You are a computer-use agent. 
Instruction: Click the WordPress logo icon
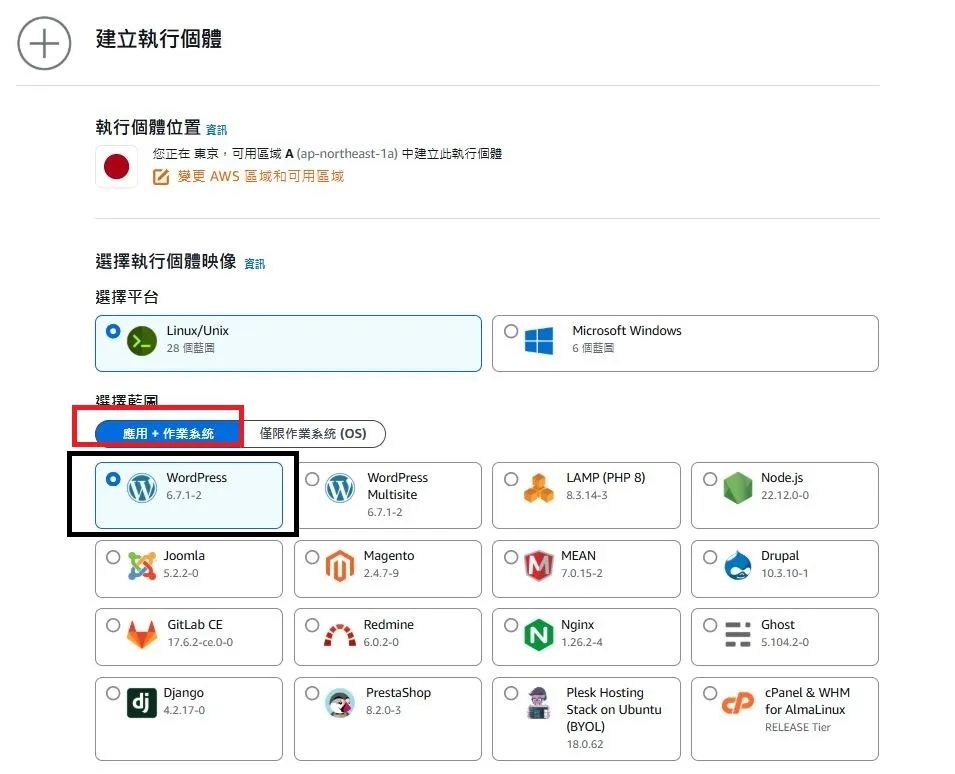(141, 488)
